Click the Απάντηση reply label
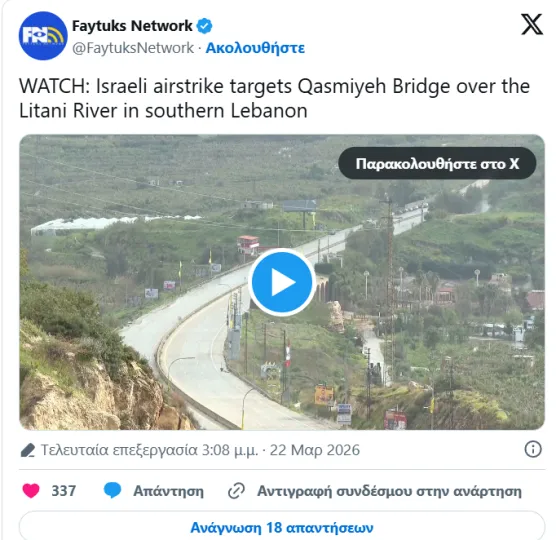The height and width of the screenshot is (540, 556). coord(168,491)
